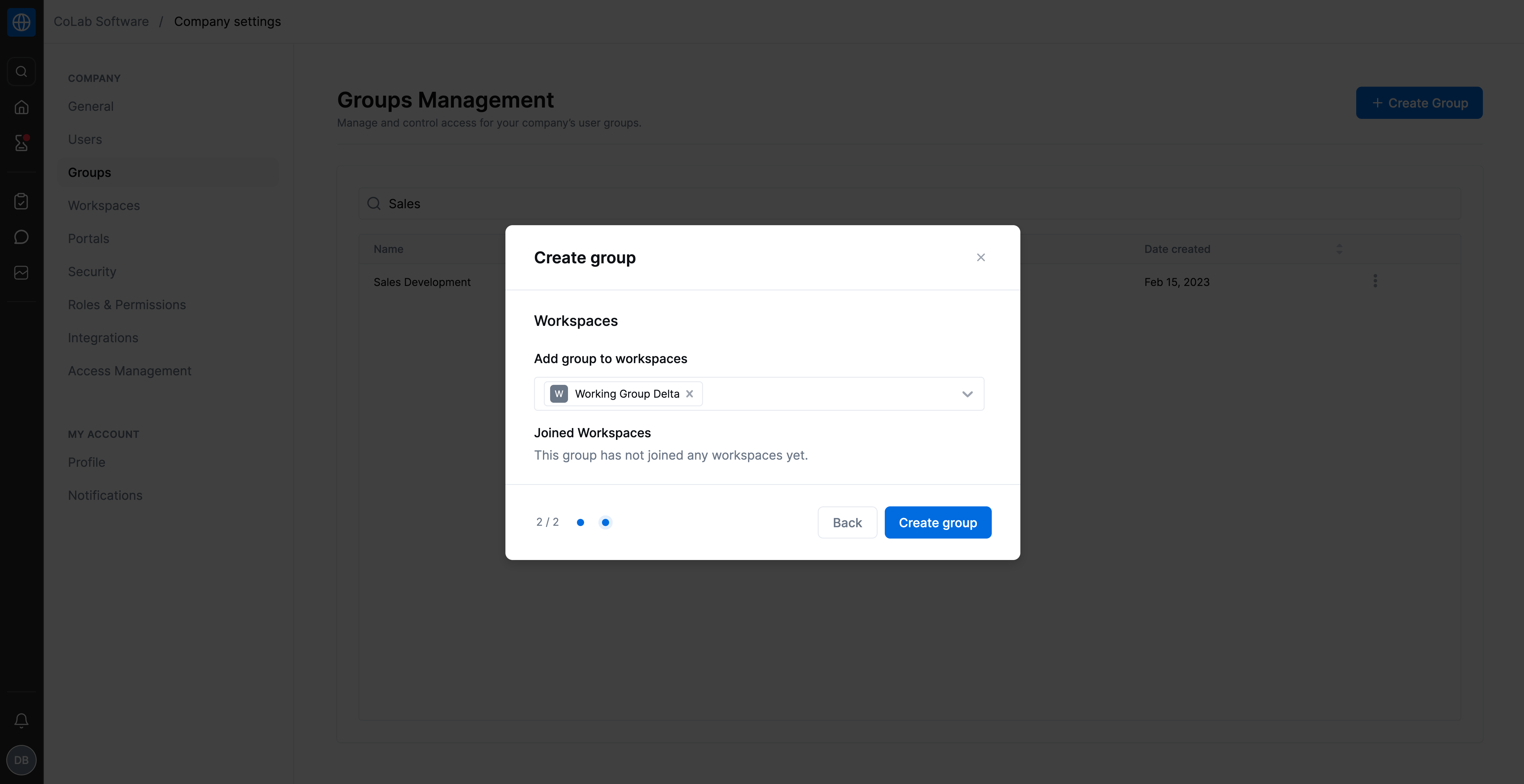The height and width of the screenshot is (784, 1524).
Task: Open Security settings
Action: [92, 272]
